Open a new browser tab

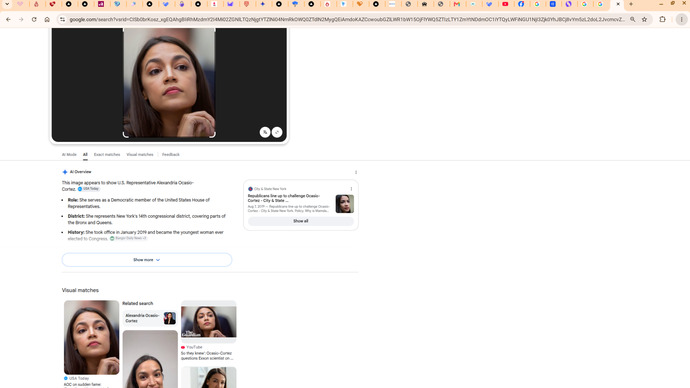click(631, 4)
